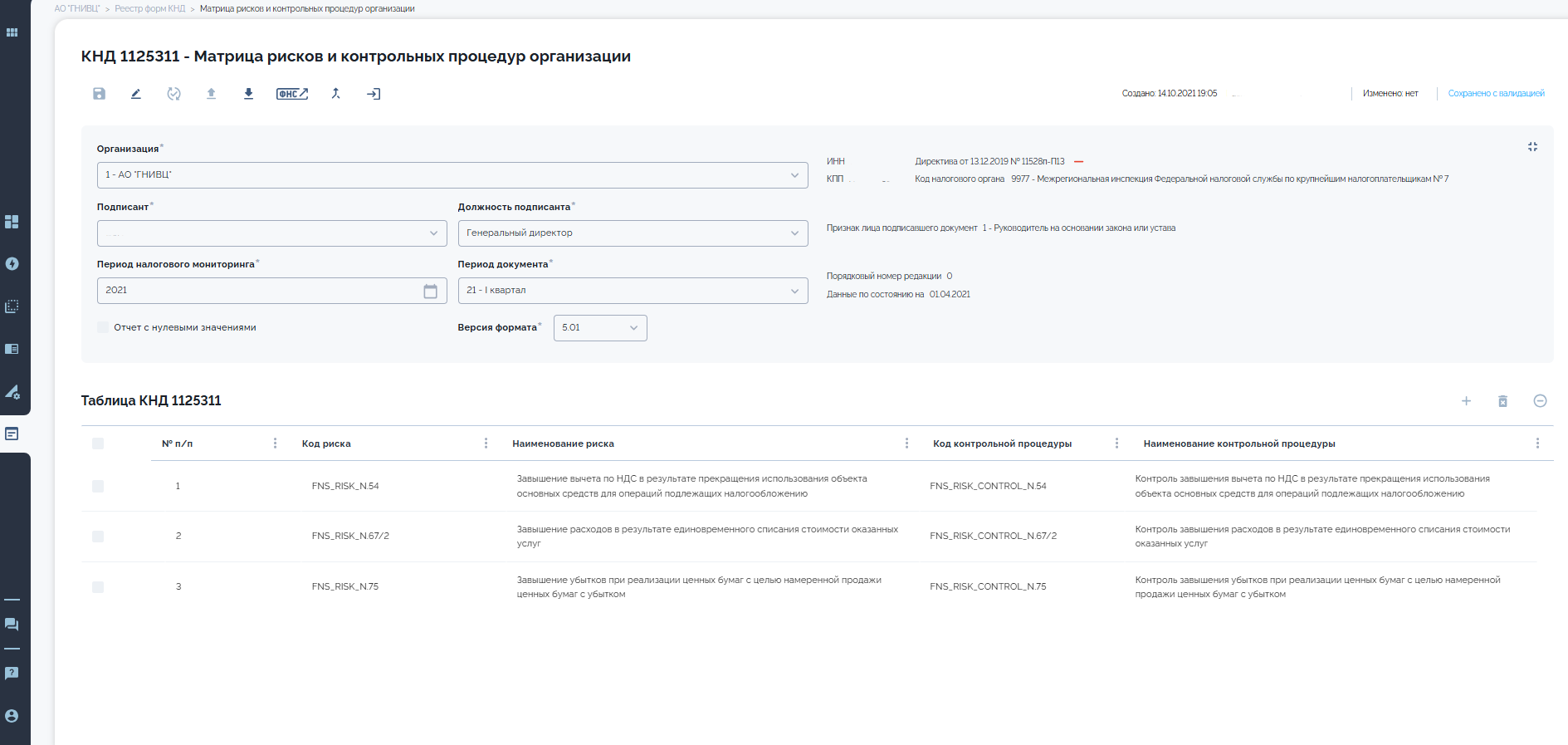Add a row with the plus icon
1568x745 pixels.
pos(1466,401)
